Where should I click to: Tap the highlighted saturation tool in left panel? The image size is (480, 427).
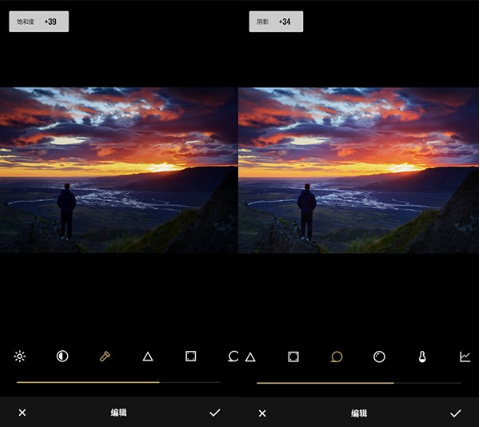click(x=105, y=356)
